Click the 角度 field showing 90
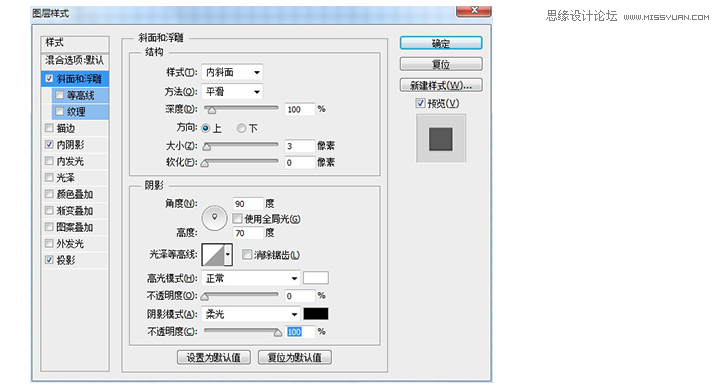Image resolution: width=720 pixels, height=388 pixels. pos(248,203)
